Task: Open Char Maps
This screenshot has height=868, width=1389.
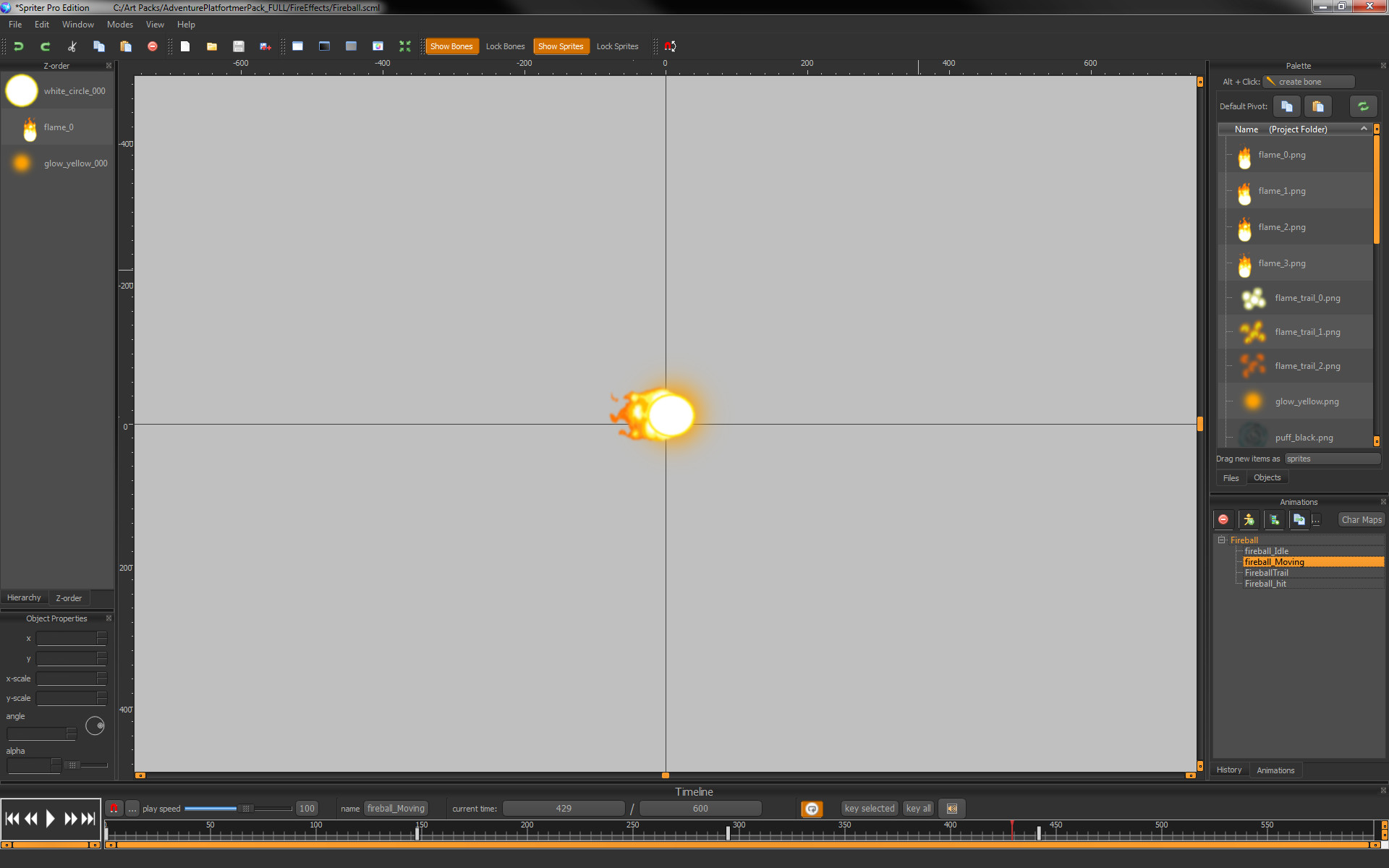Action: pyautogui.click(x=1360, y=519)
